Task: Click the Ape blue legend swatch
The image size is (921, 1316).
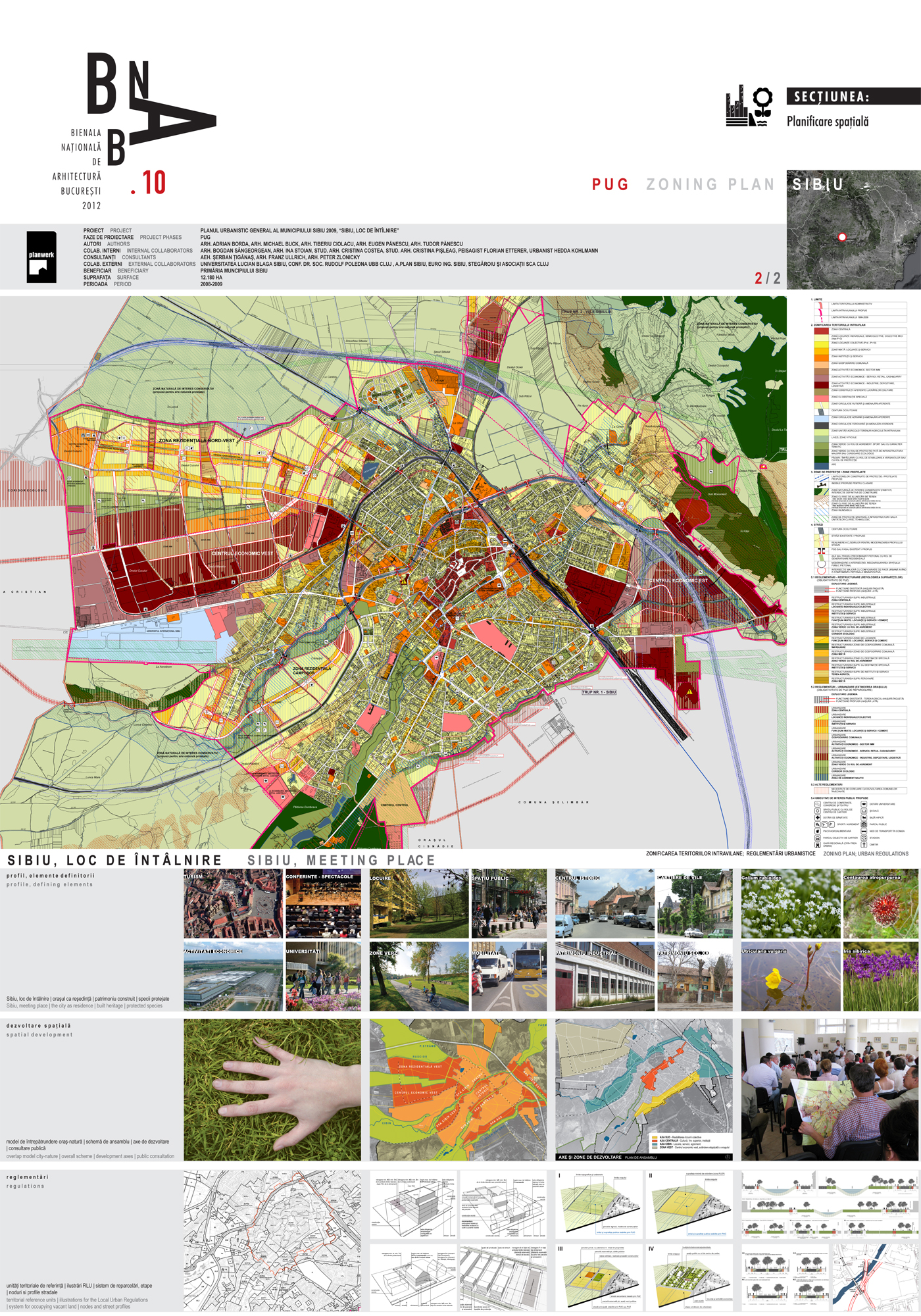Action: click(822, 466)
